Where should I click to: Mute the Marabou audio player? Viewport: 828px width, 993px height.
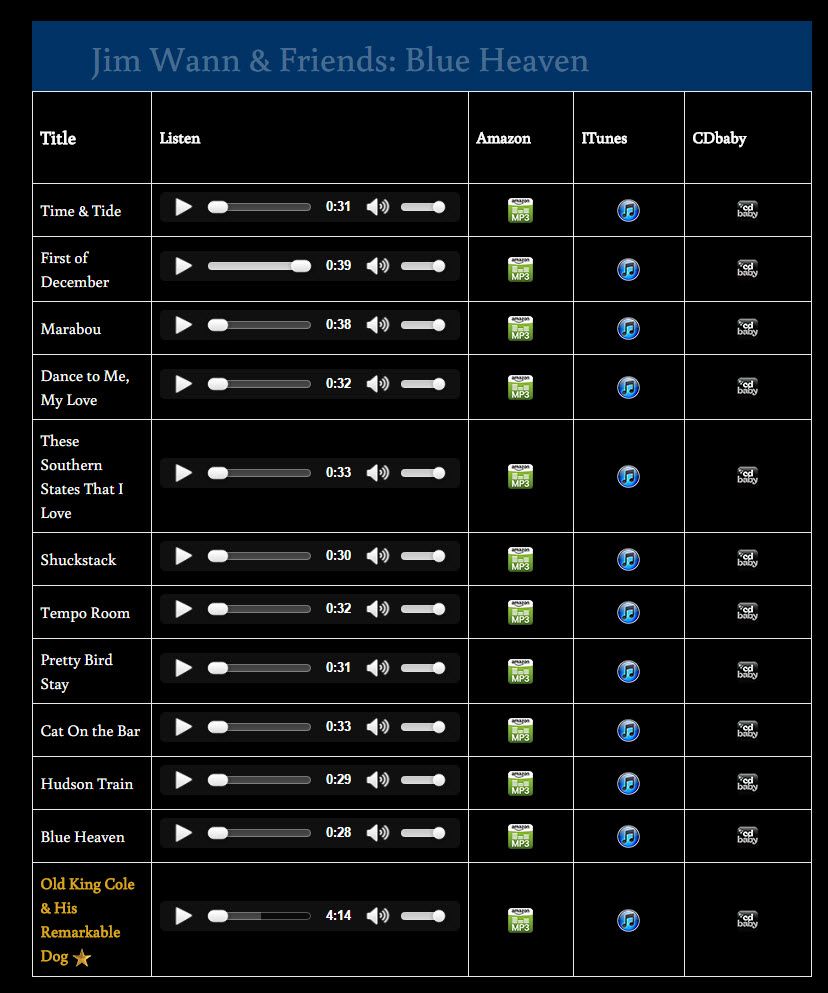[x=378, y=325]
